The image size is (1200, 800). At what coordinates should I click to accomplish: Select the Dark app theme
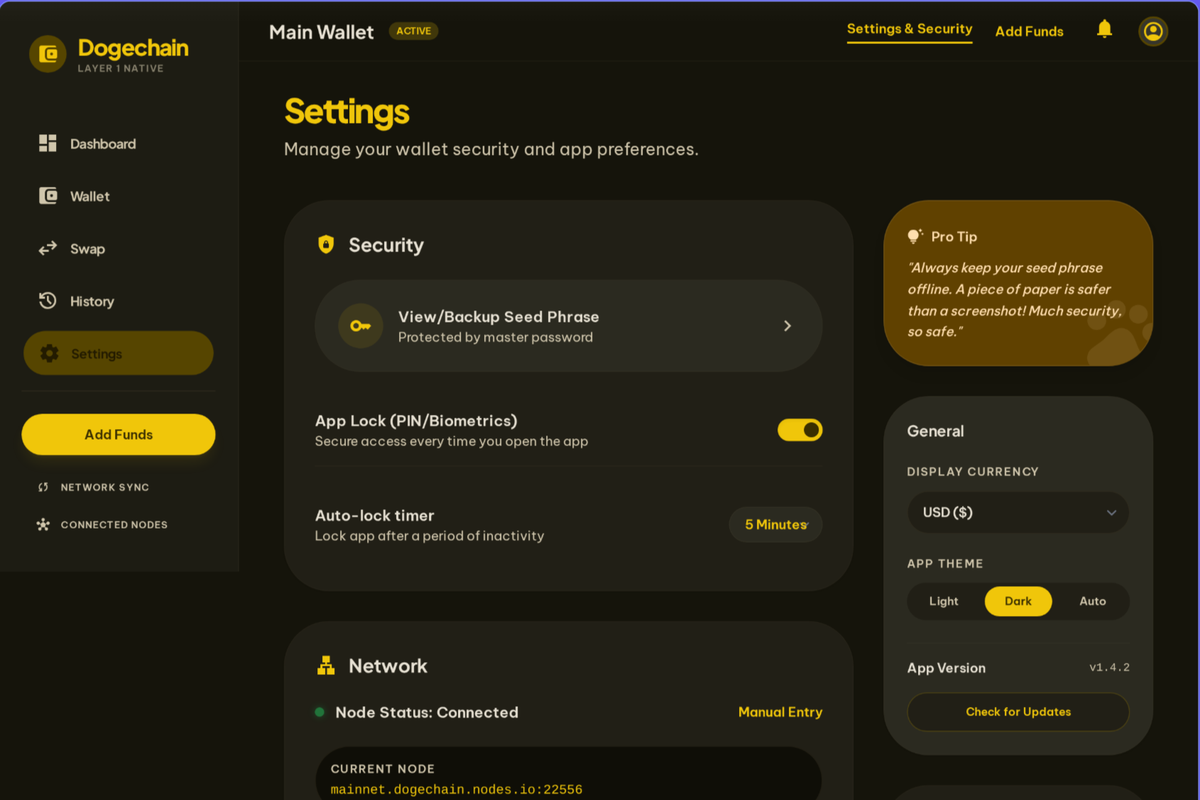[1018, 601]
